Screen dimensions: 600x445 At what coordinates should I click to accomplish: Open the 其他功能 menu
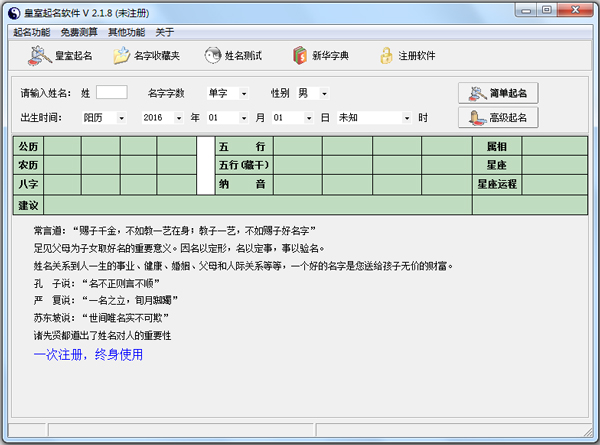coord(126,32)
